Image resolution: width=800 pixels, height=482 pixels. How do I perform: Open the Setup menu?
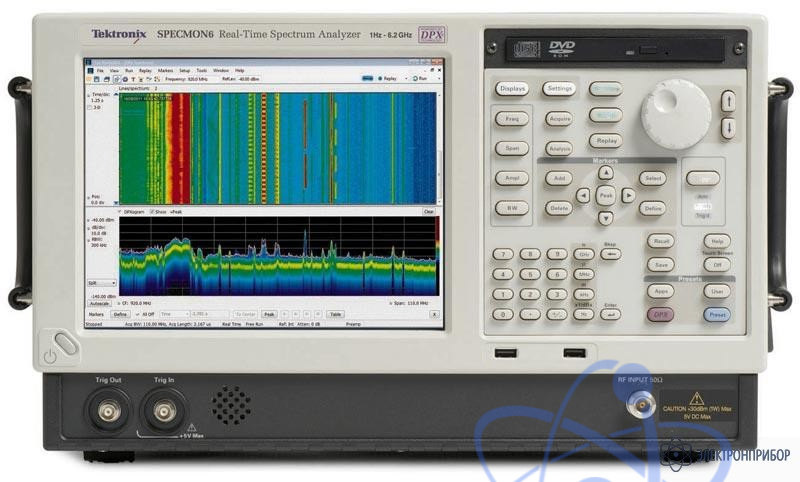point(184,71)
